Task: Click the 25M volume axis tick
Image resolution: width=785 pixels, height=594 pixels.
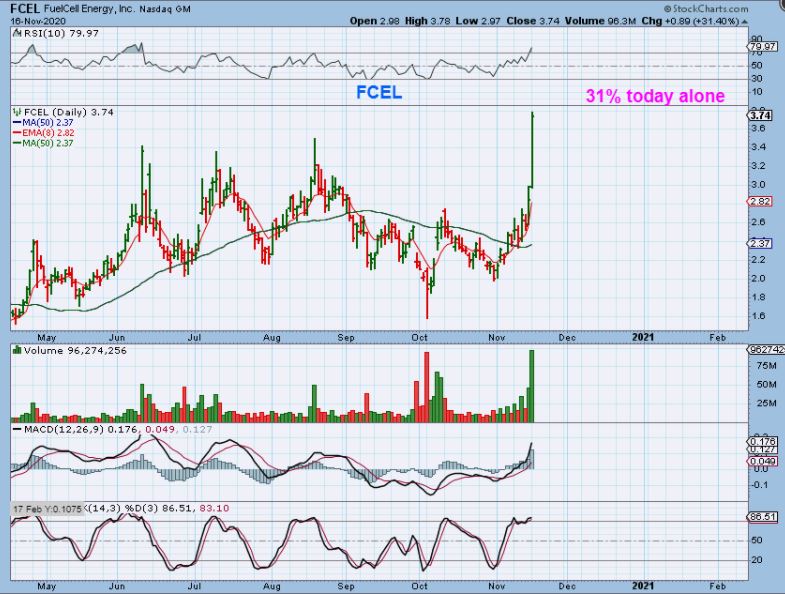Action: (766, 403)
